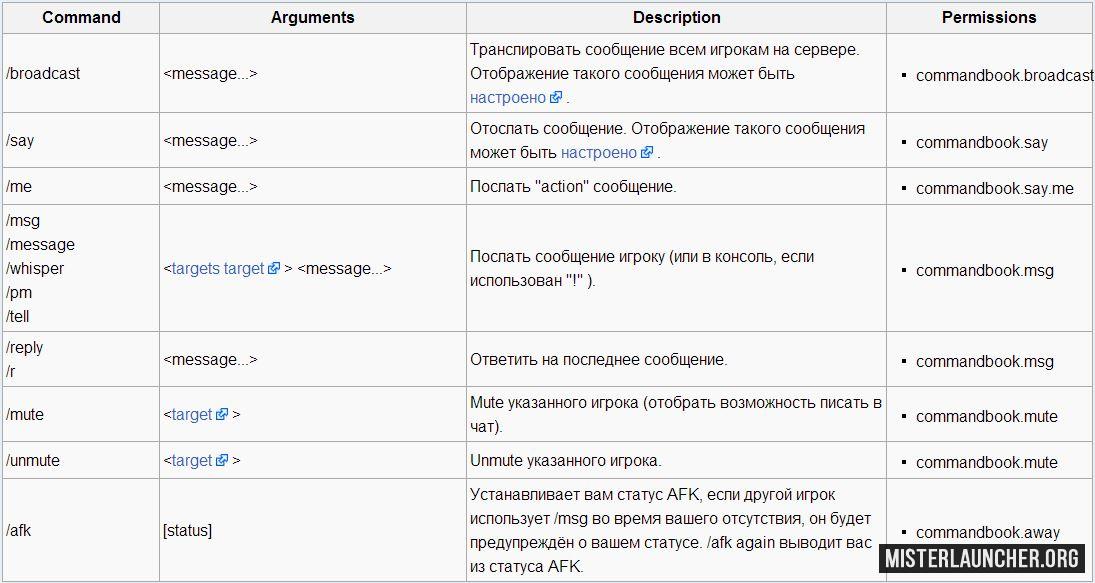Click the Command column header
This screenshot has height=583, width=1095.
coord(81,17)
